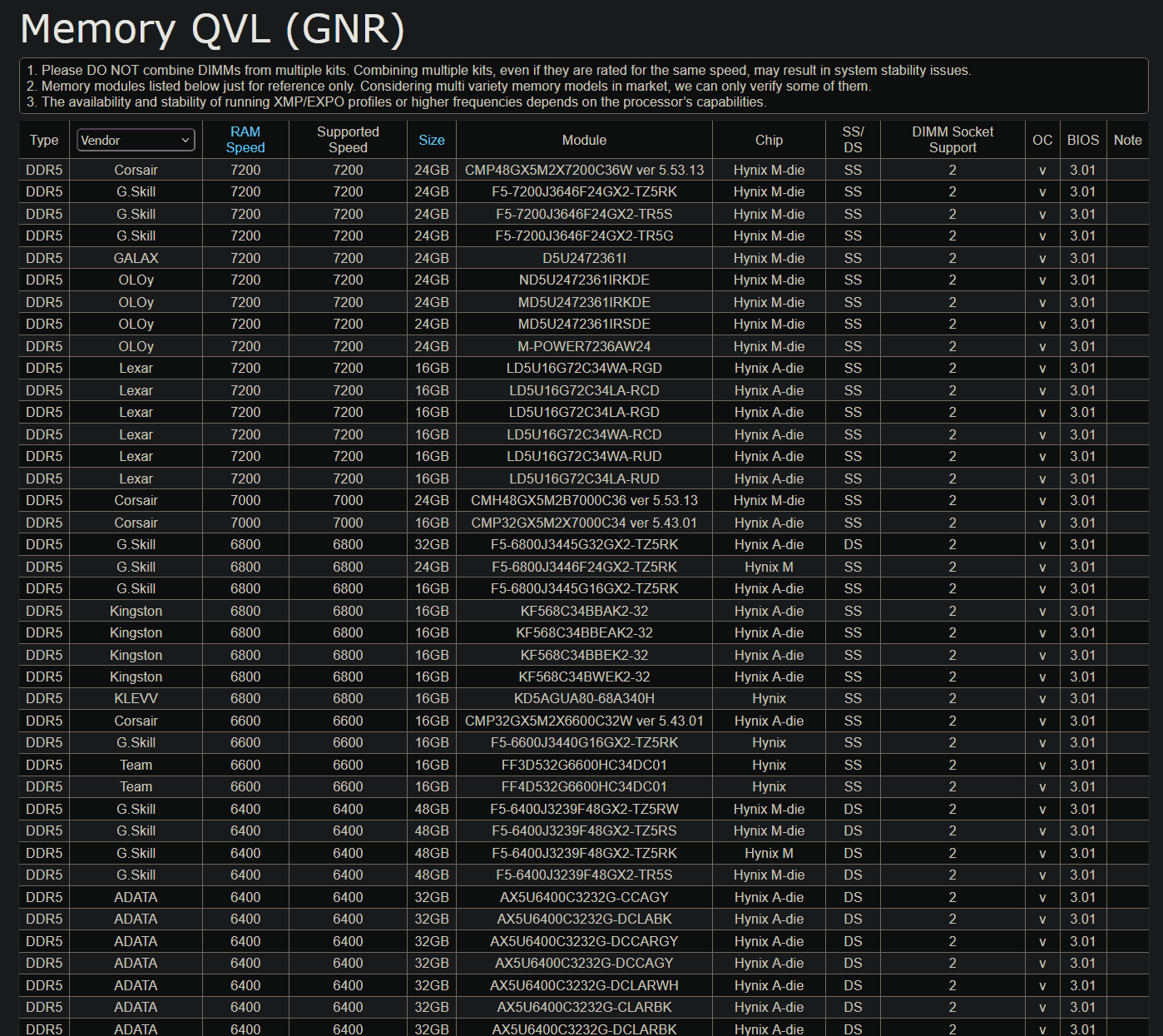
Task: Select module AX5U6400C3232G-DCCARGY
Action: pos(584,941)
